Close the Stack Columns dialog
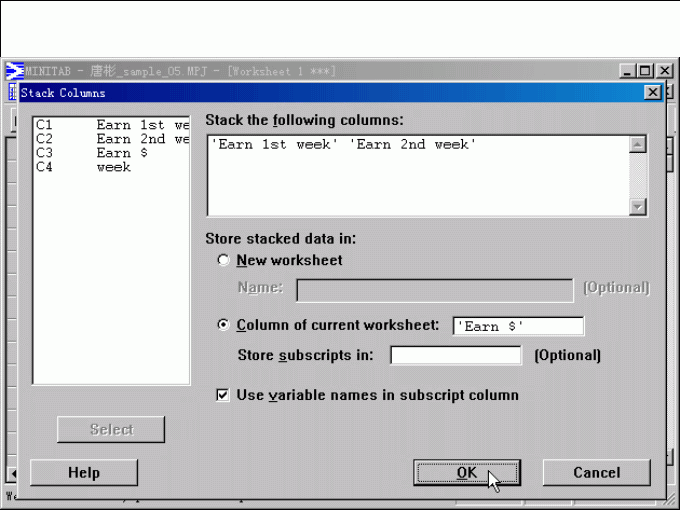The image size is (680, 510). [x=653, y=92]
